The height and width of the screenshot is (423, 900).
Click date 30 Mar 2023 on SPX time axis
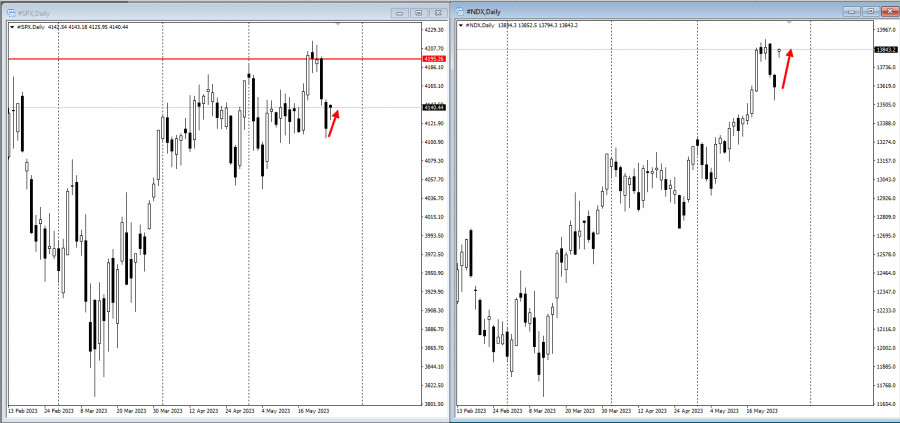click(166, 412)
